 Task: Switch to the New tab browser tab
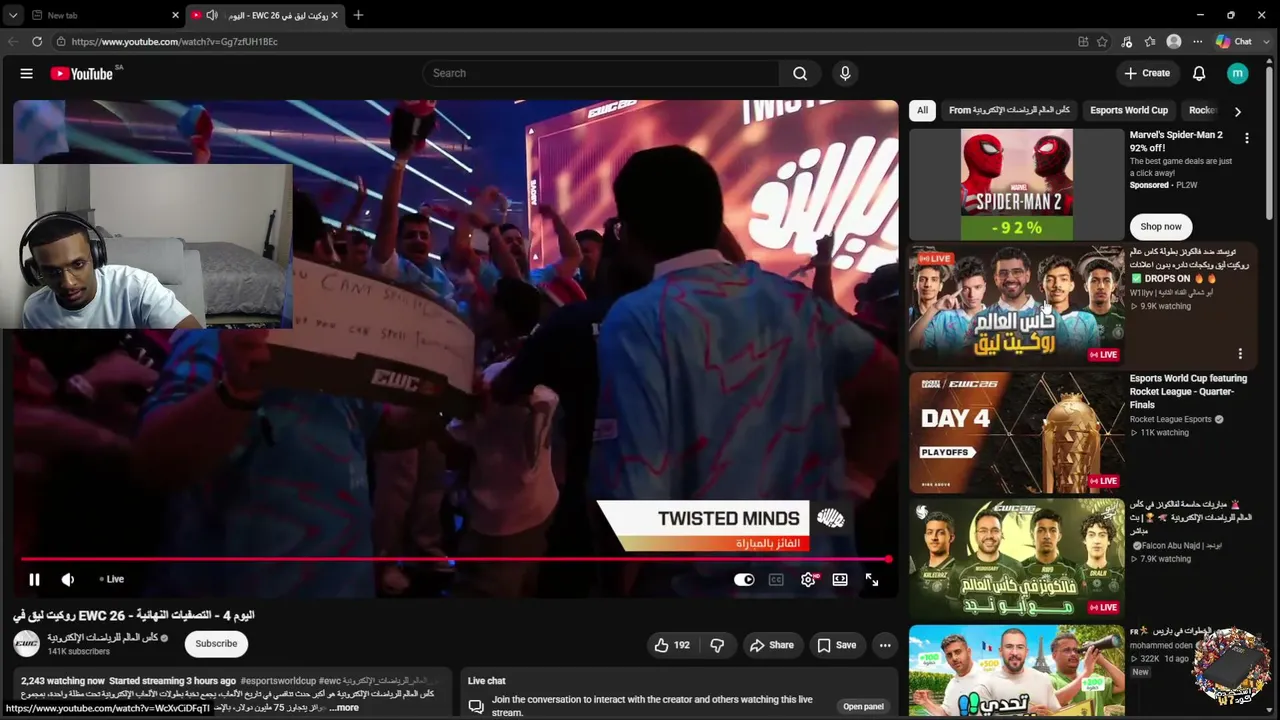[x=103, y=15]
